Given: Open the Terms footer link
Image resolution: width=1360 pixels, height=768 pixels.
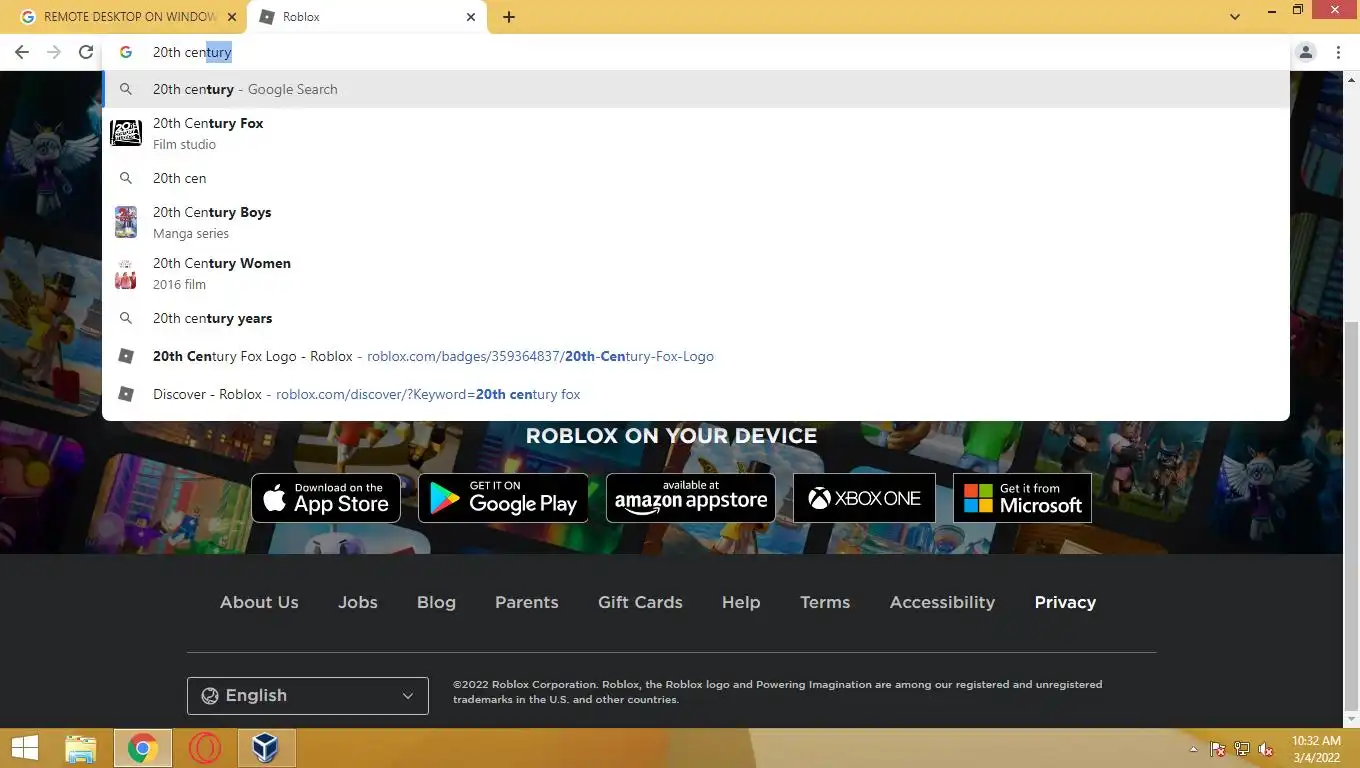Looking at the screenshot, I should click(x=825, y=602).
